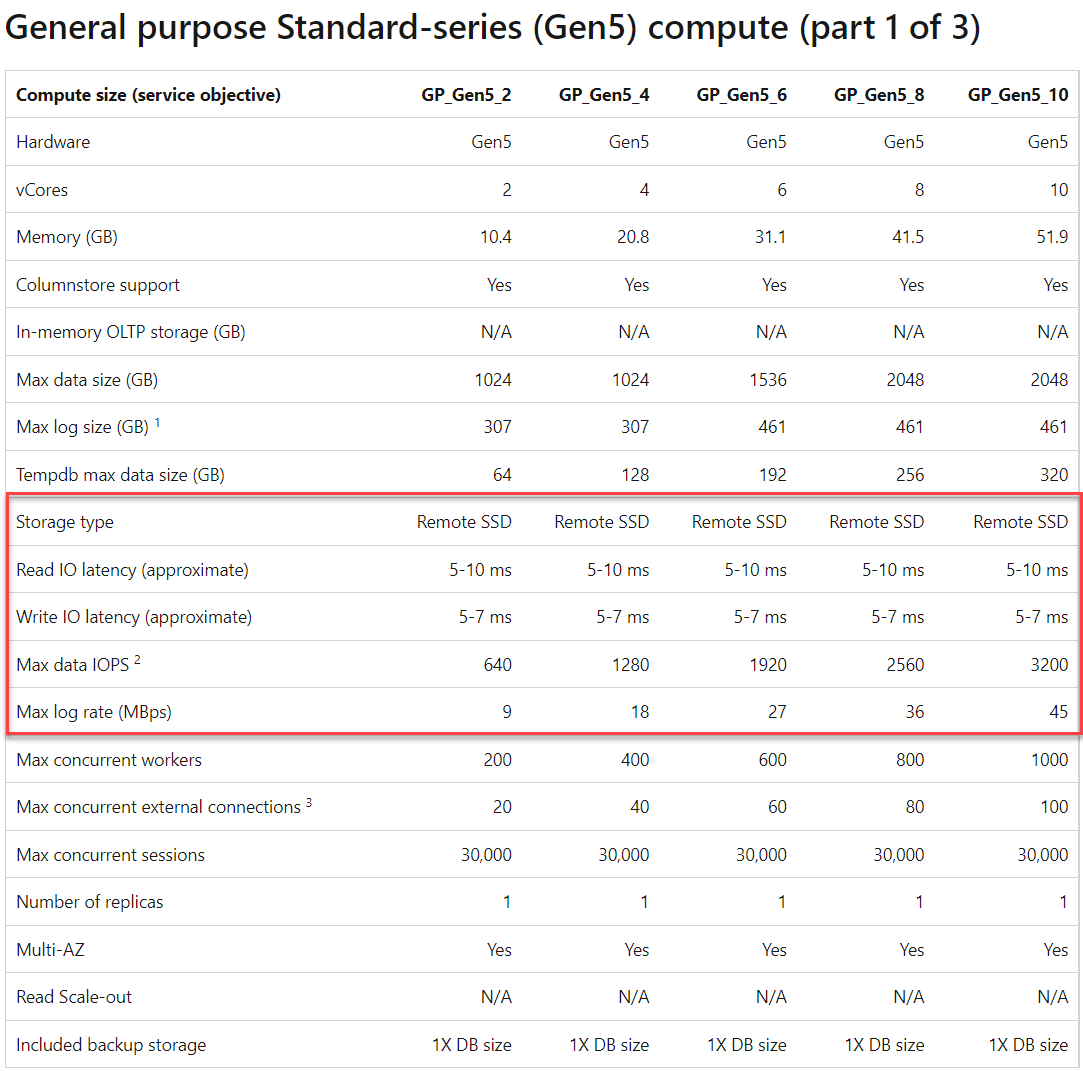The width and height of the screenshot is (1083, 1071).
Task: Click the external connections value 40
Action: point(640,807)
